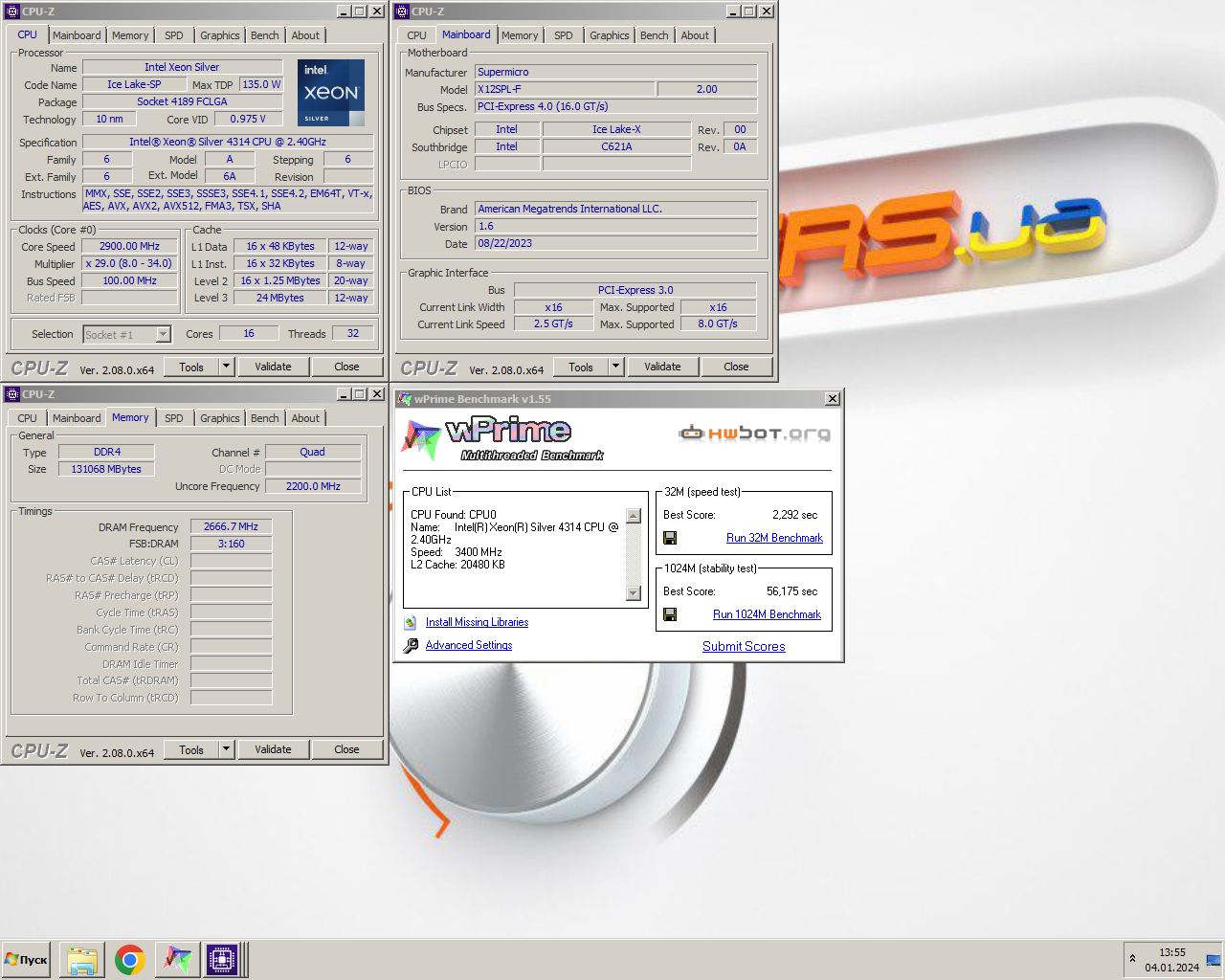The image size is (1225, 980).
Task: Click the hwbot.org logo in wPrime
Action: (x=755, y=434)
